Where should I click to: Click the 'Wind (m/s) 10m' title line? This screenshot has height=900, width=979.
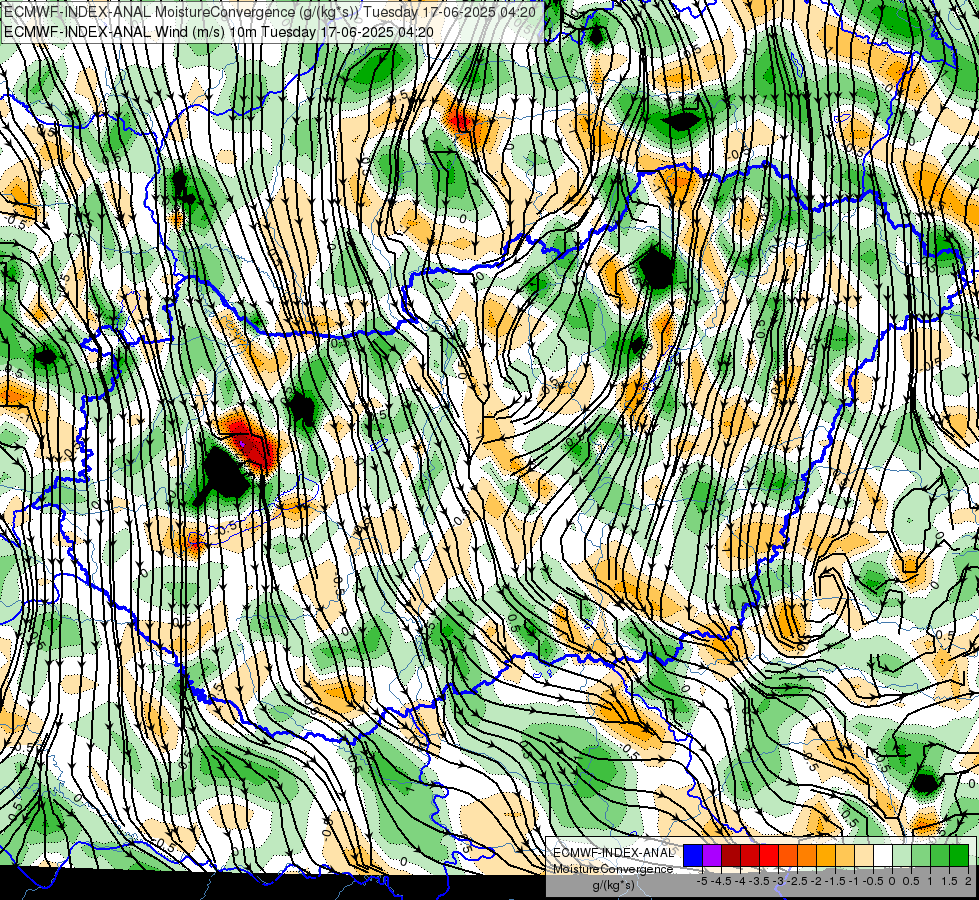219,32
